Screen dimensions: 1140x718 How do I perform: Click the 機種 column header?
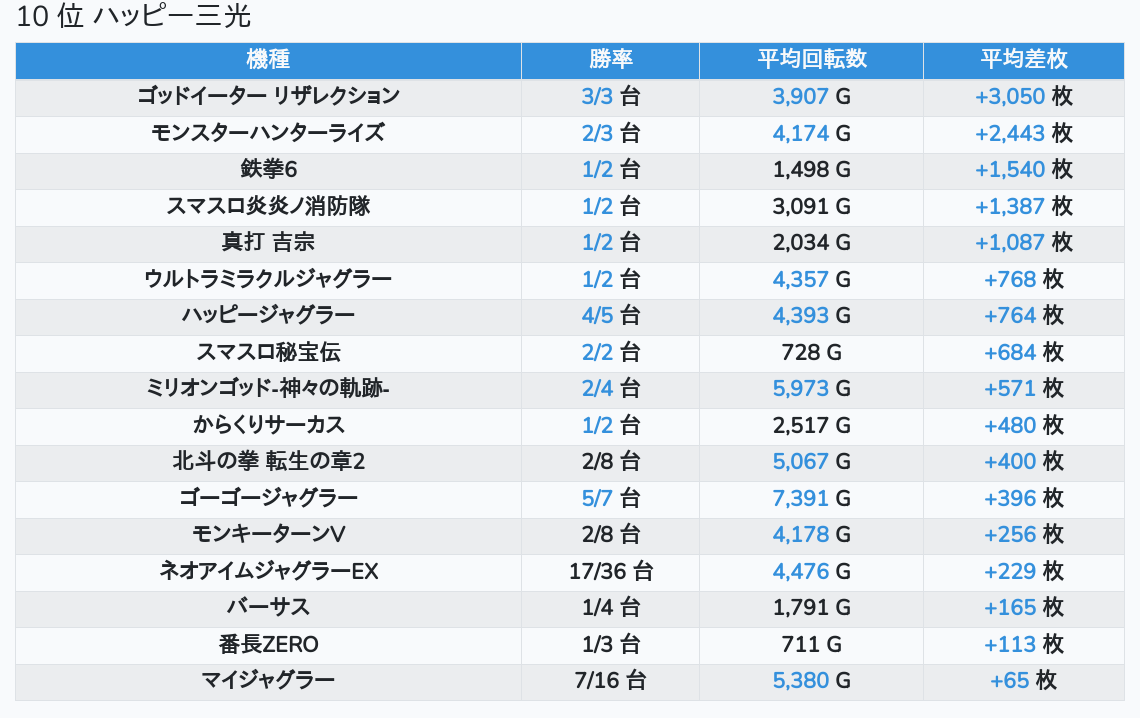[268, 60]
